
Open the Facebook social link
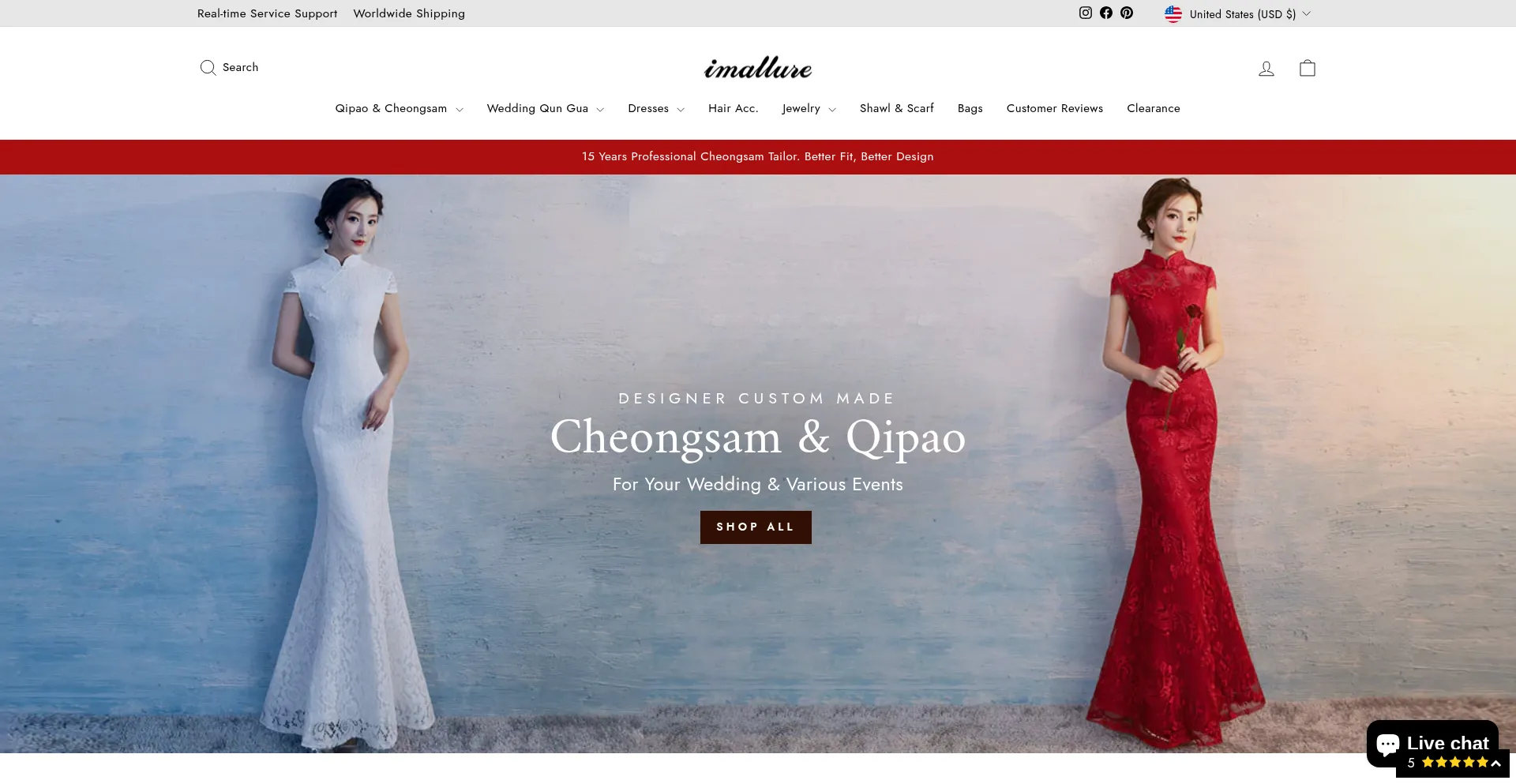(1106, 13)
